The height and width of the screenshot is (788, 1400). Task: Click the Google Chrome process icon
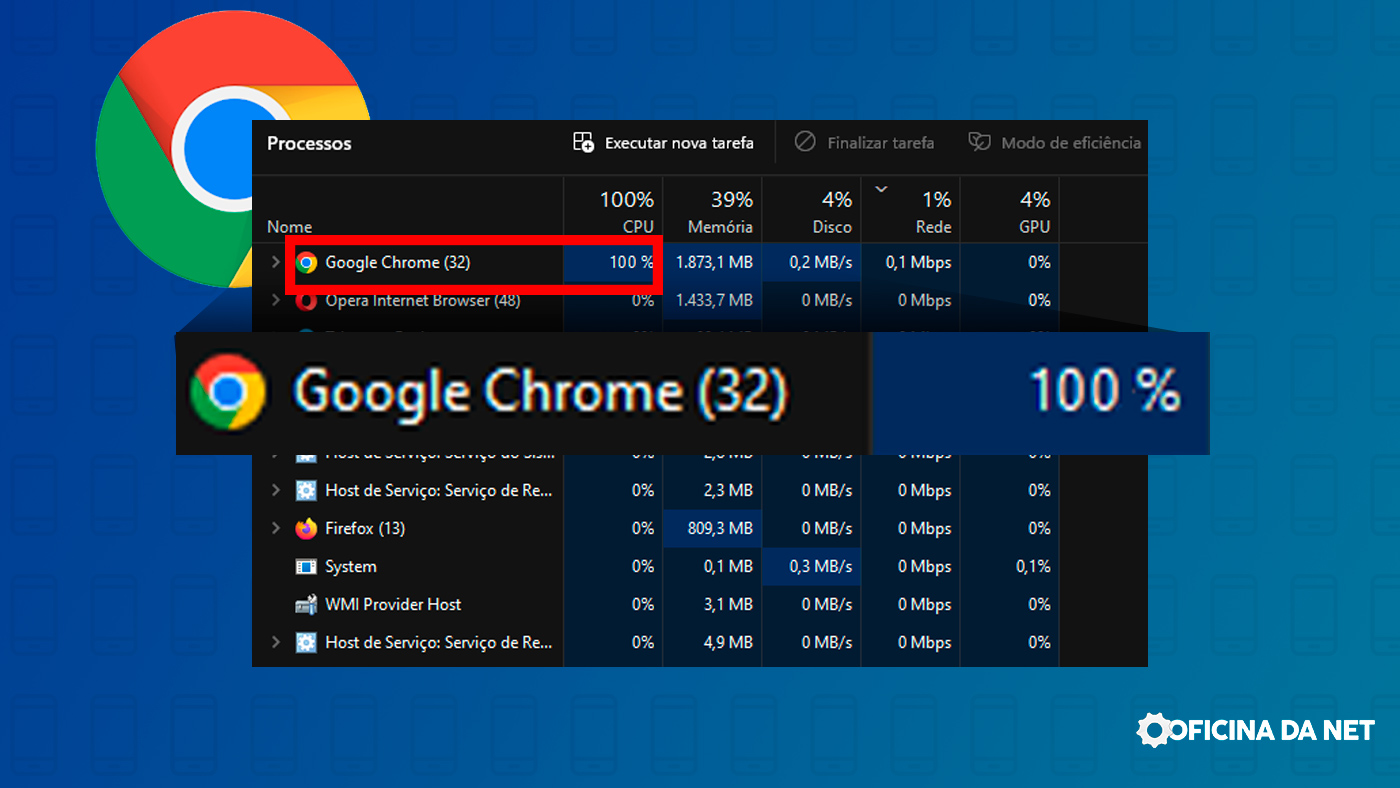point(309,262)
